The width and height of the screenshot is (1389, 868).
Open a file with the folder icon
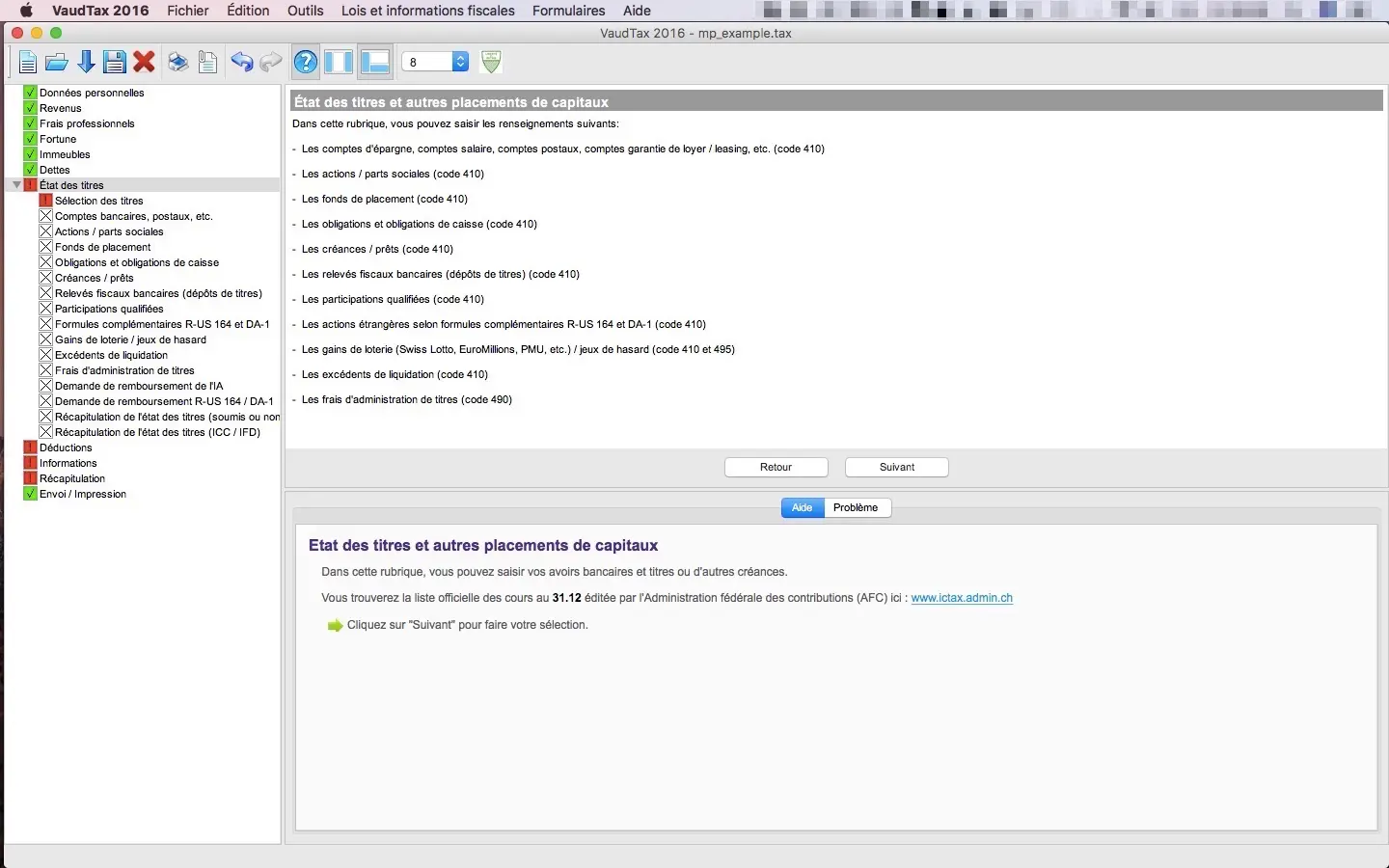pyautogui.click(x=57, y=63)
